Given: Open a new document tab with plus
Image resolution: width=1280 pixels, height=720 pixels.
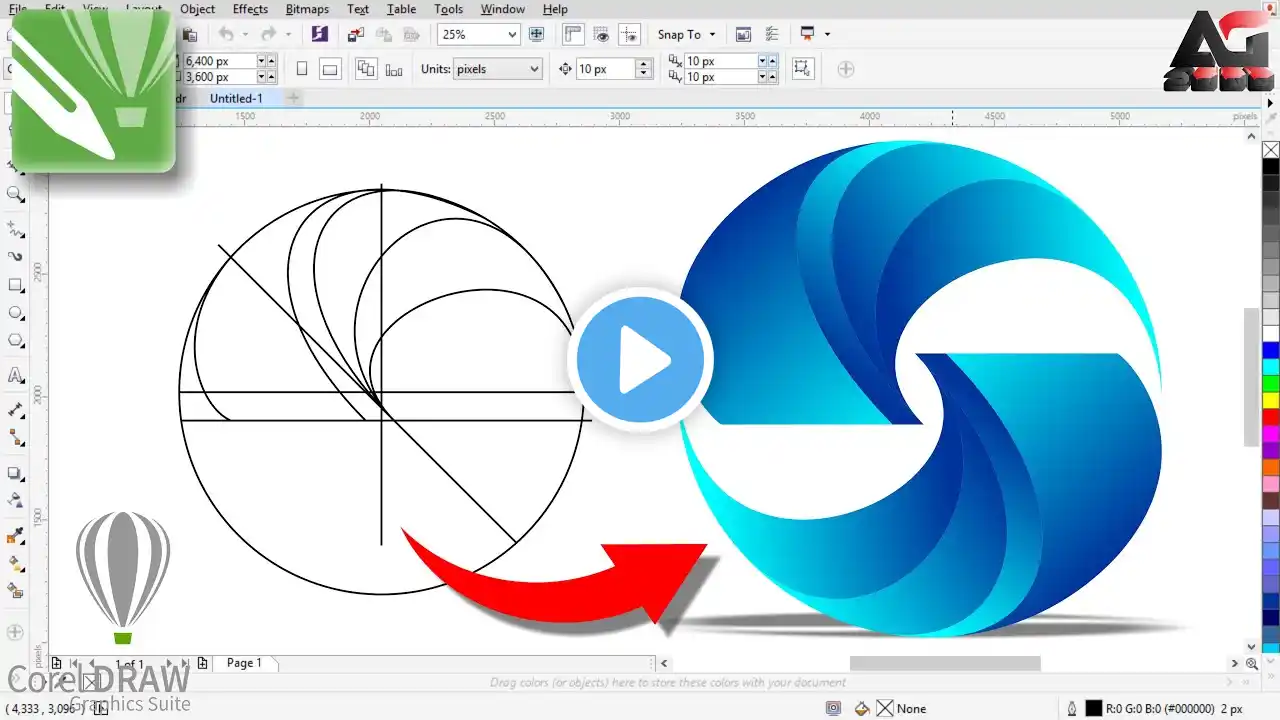Looking at the screenshot, I should [293, 98].
